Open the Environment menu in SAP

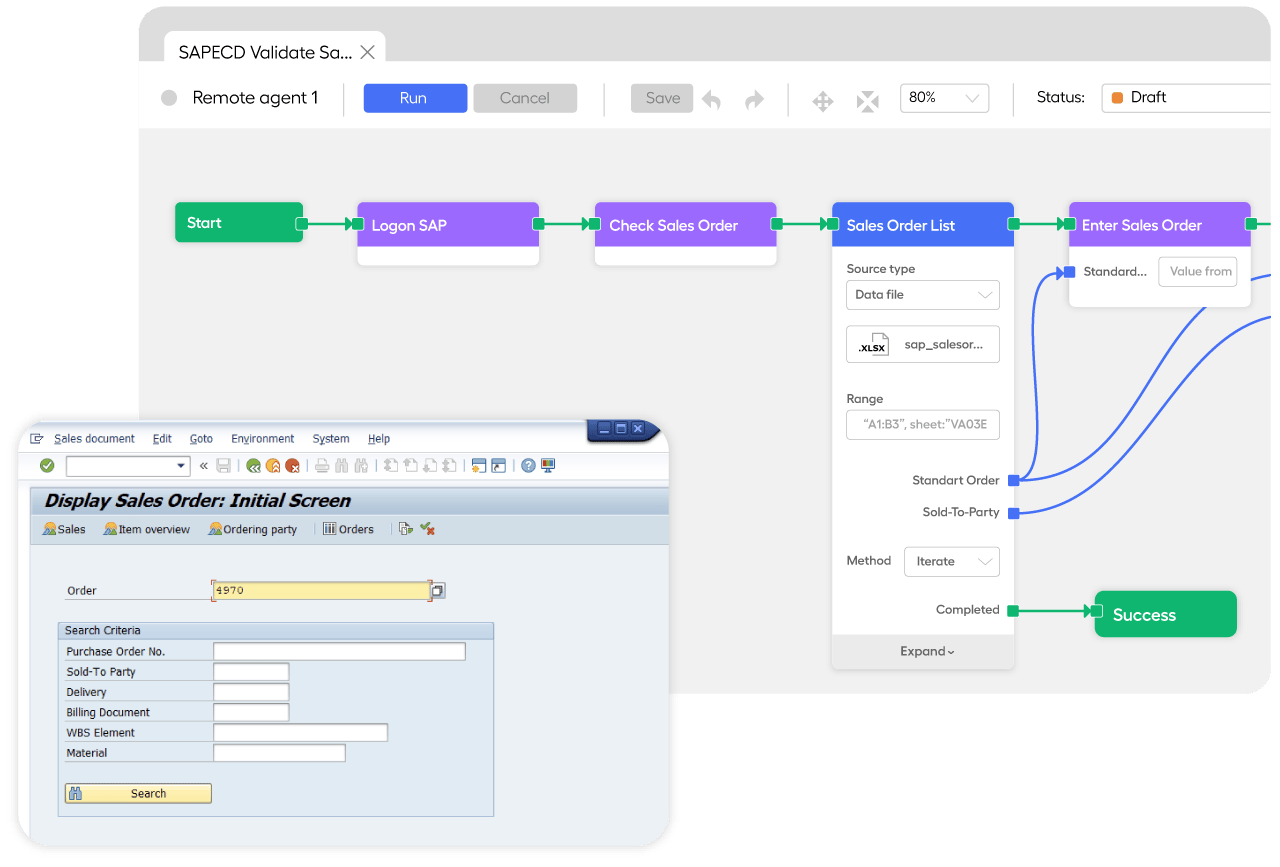click(x=262, y=439)
